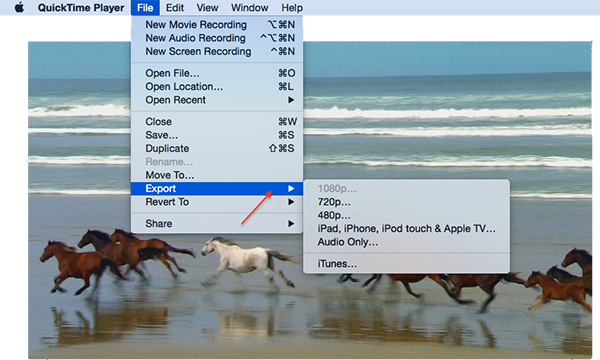The width and height of the screenshot is (600, 360).
Task: Open the QuickTime Player application menu
Action: pos(81,8)
